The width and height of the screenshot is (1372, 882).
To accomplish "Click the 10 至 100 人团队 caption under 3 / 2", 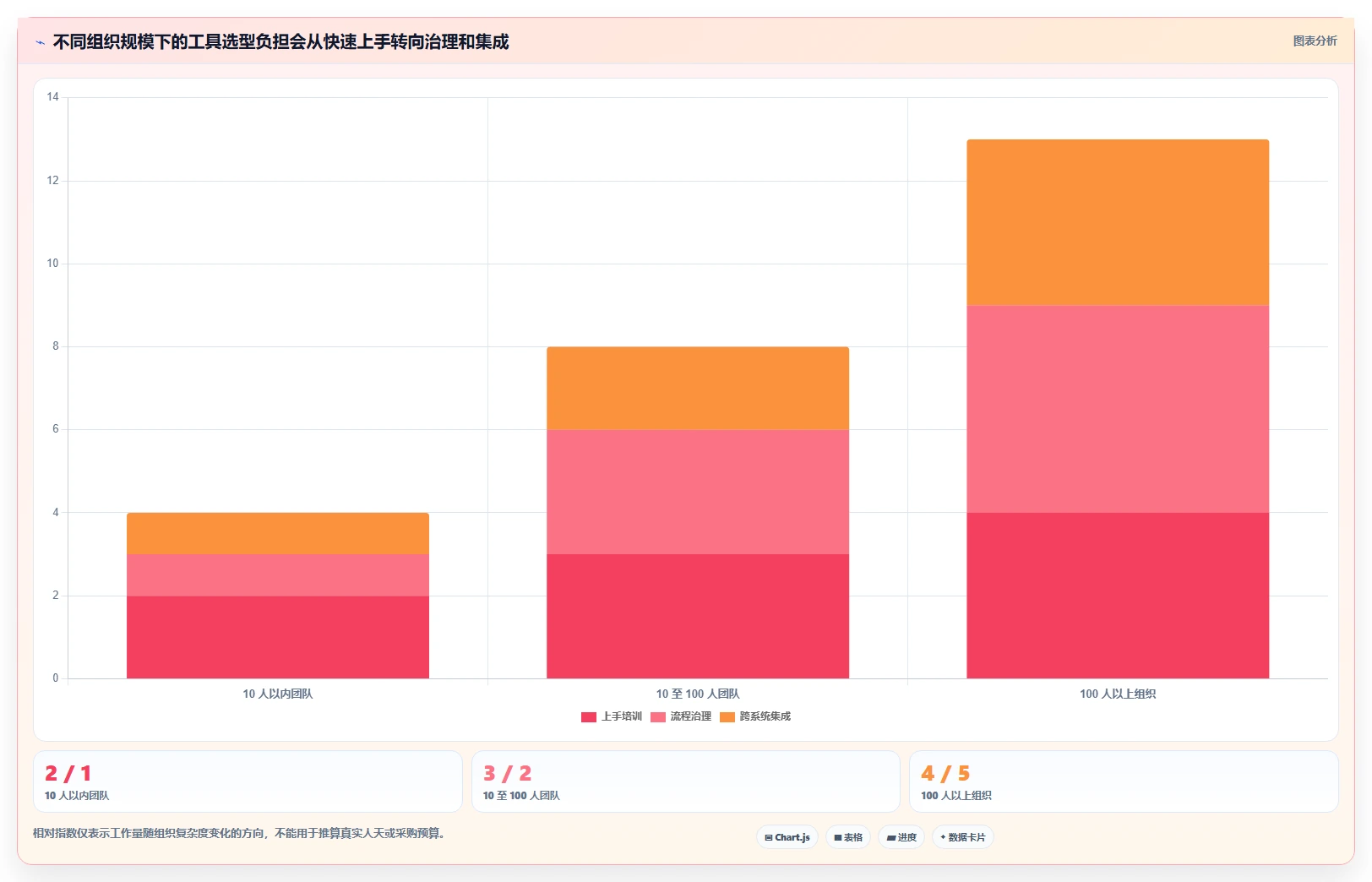I will pos(521,796).
